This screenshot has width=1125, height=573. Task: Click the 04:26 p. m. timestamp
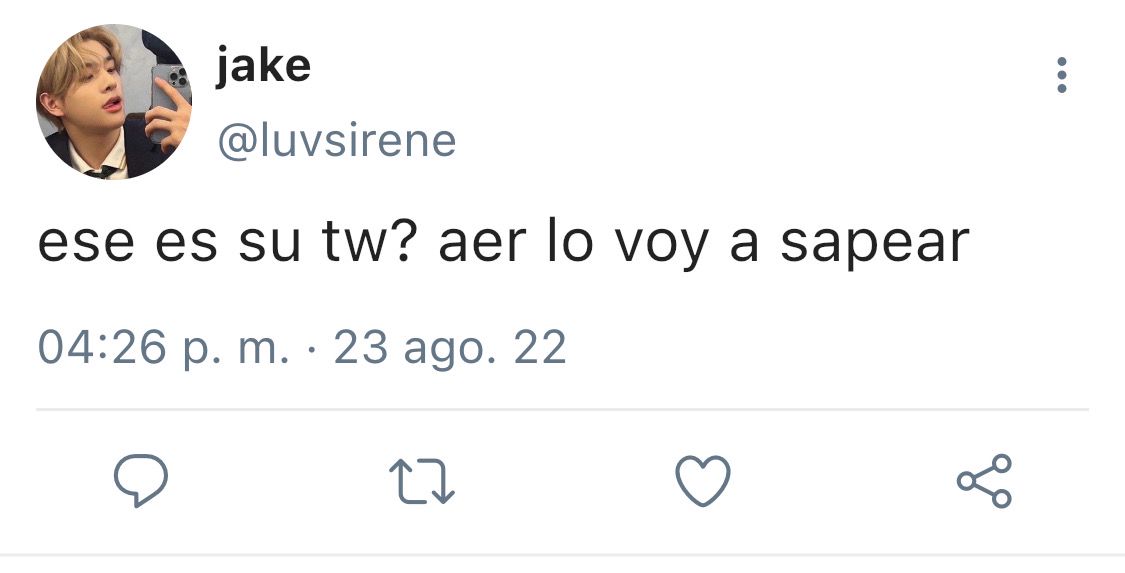[x=164, y=347]
